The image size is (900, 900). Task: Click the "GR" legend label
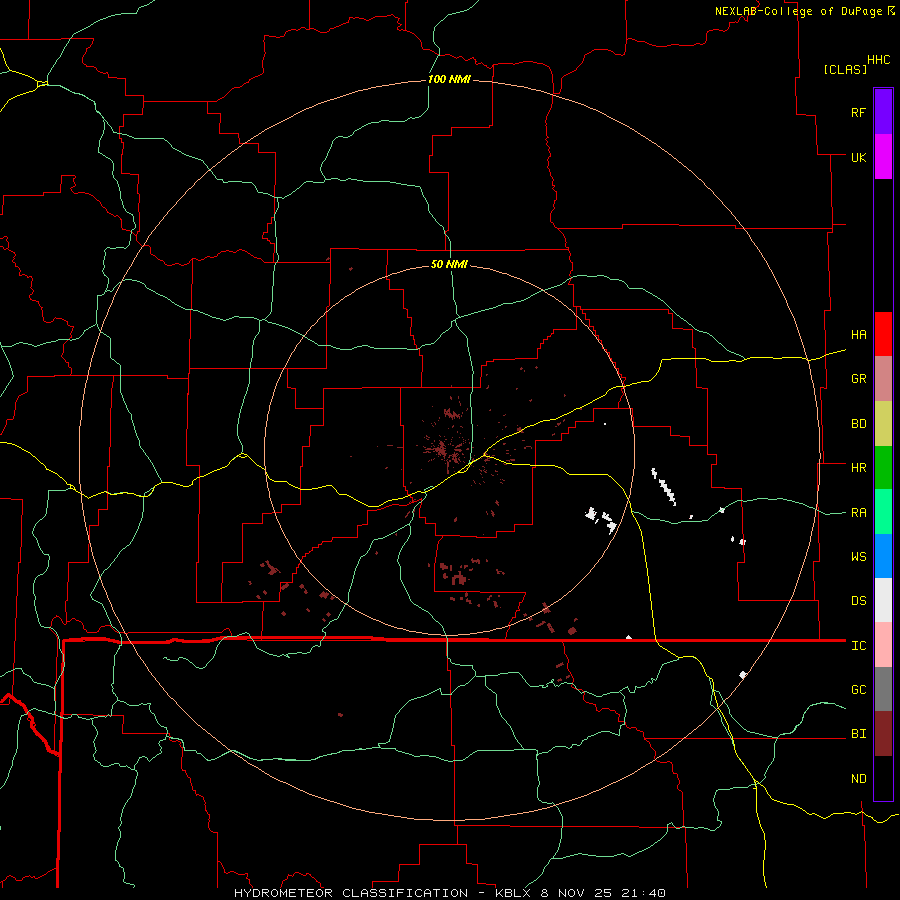tap(859, 379)
